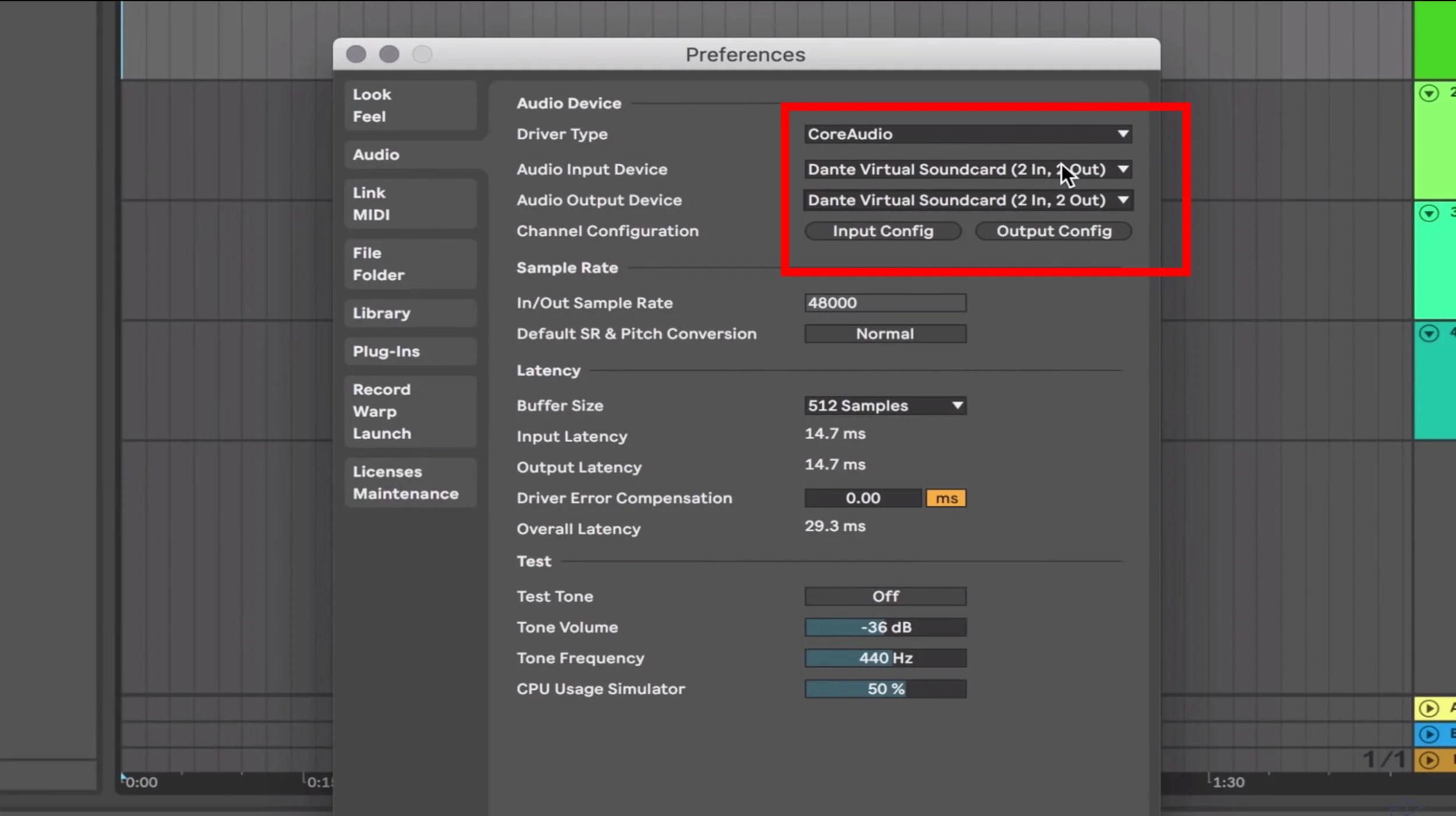Adjust the CPU Usage Simulator 50% slider
Viewport: 1456px width, 816px height.
tap(885, 689)
